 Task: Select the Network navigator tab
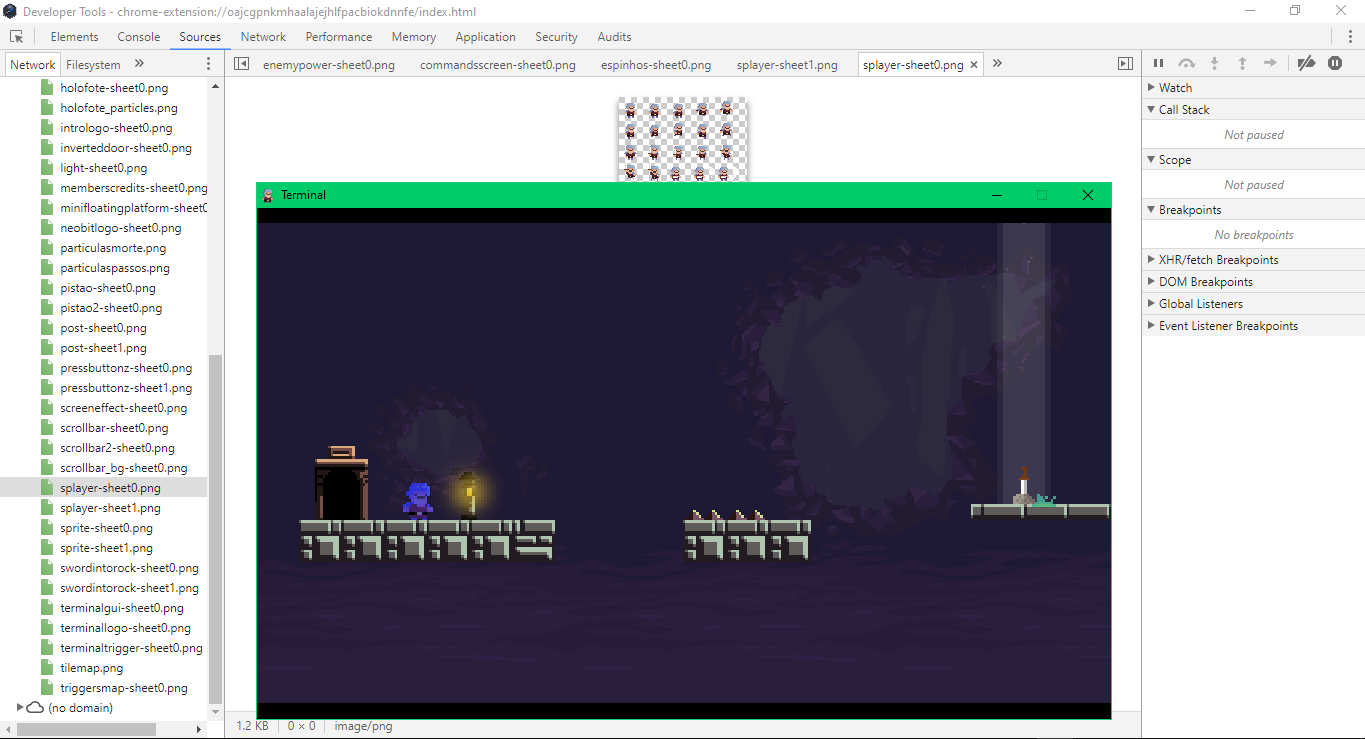[x=33, y=64]
